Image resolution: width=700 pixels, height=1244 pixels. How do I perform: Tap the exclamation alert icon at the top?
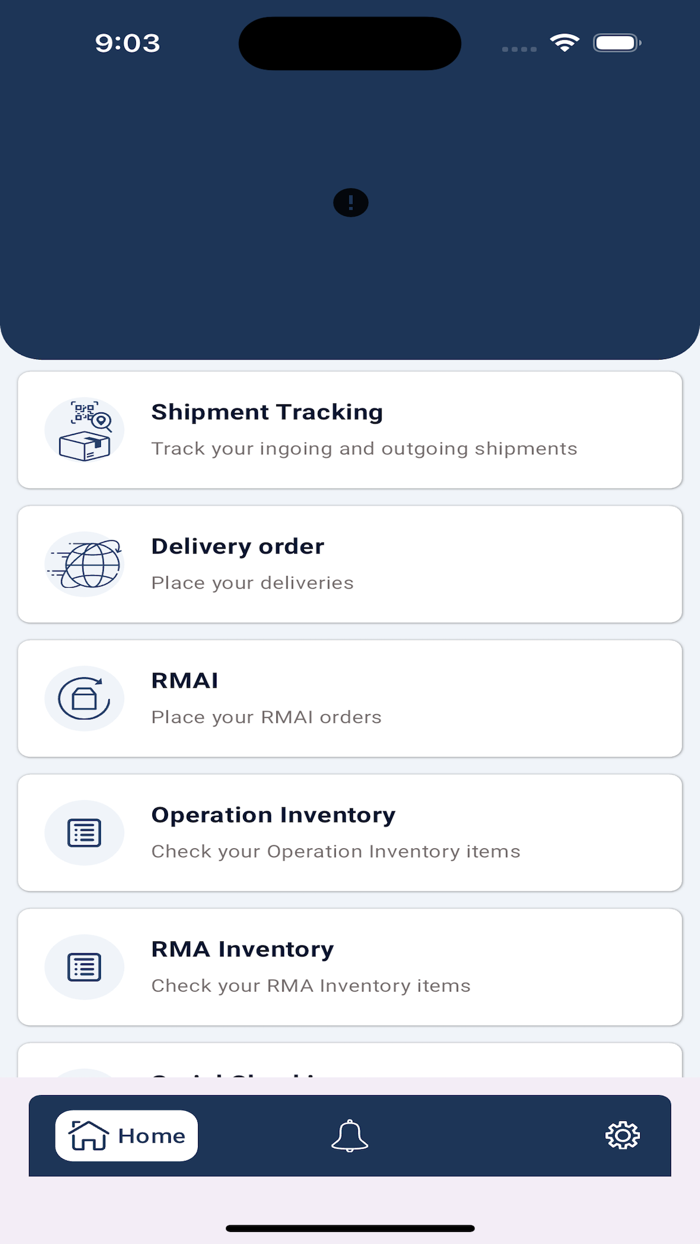pyautogui.click(x=350, y=202)
